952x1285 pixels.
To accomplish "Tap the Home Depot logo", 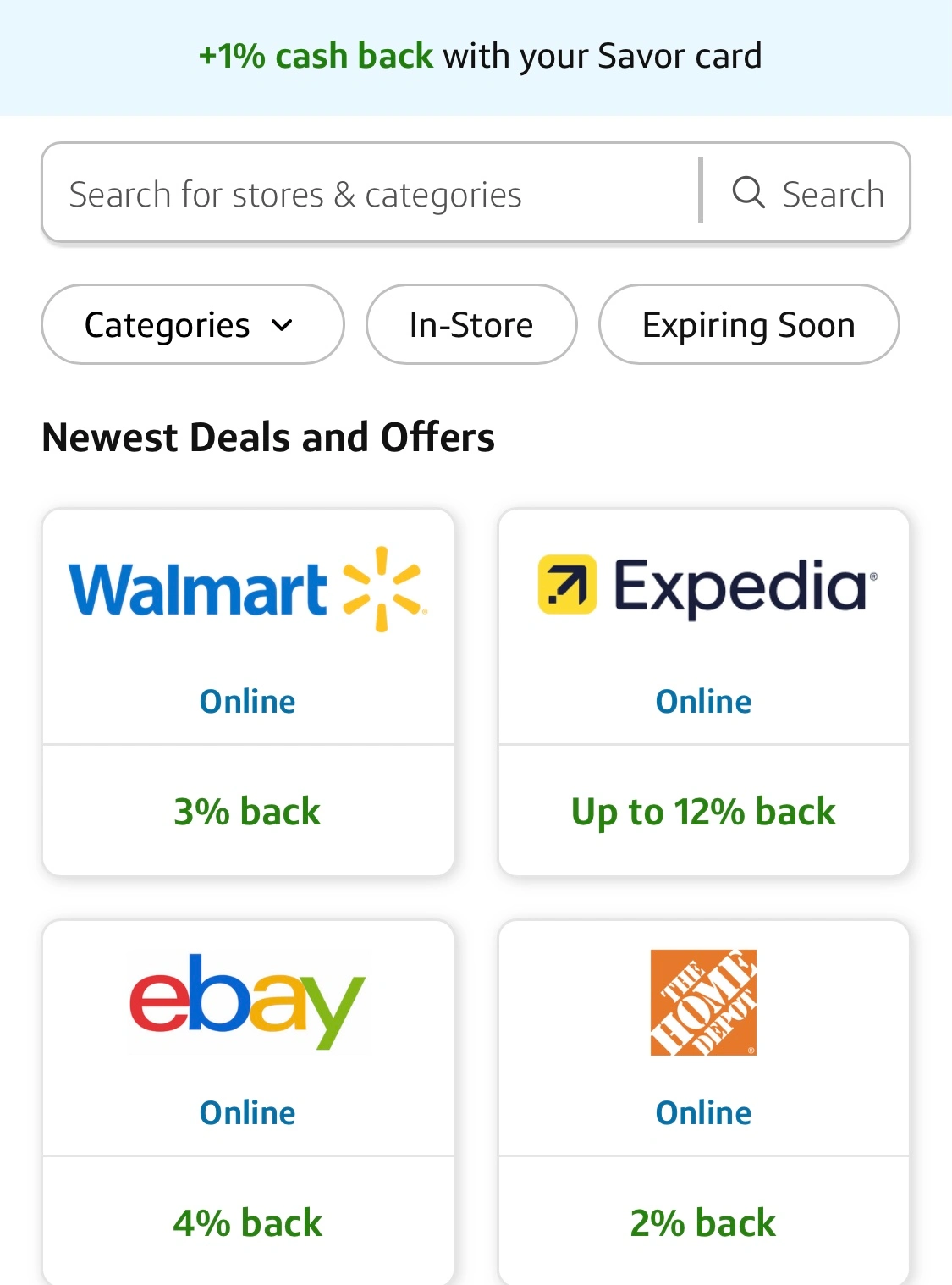I will pyautogui.click(x=703, y=1002).
